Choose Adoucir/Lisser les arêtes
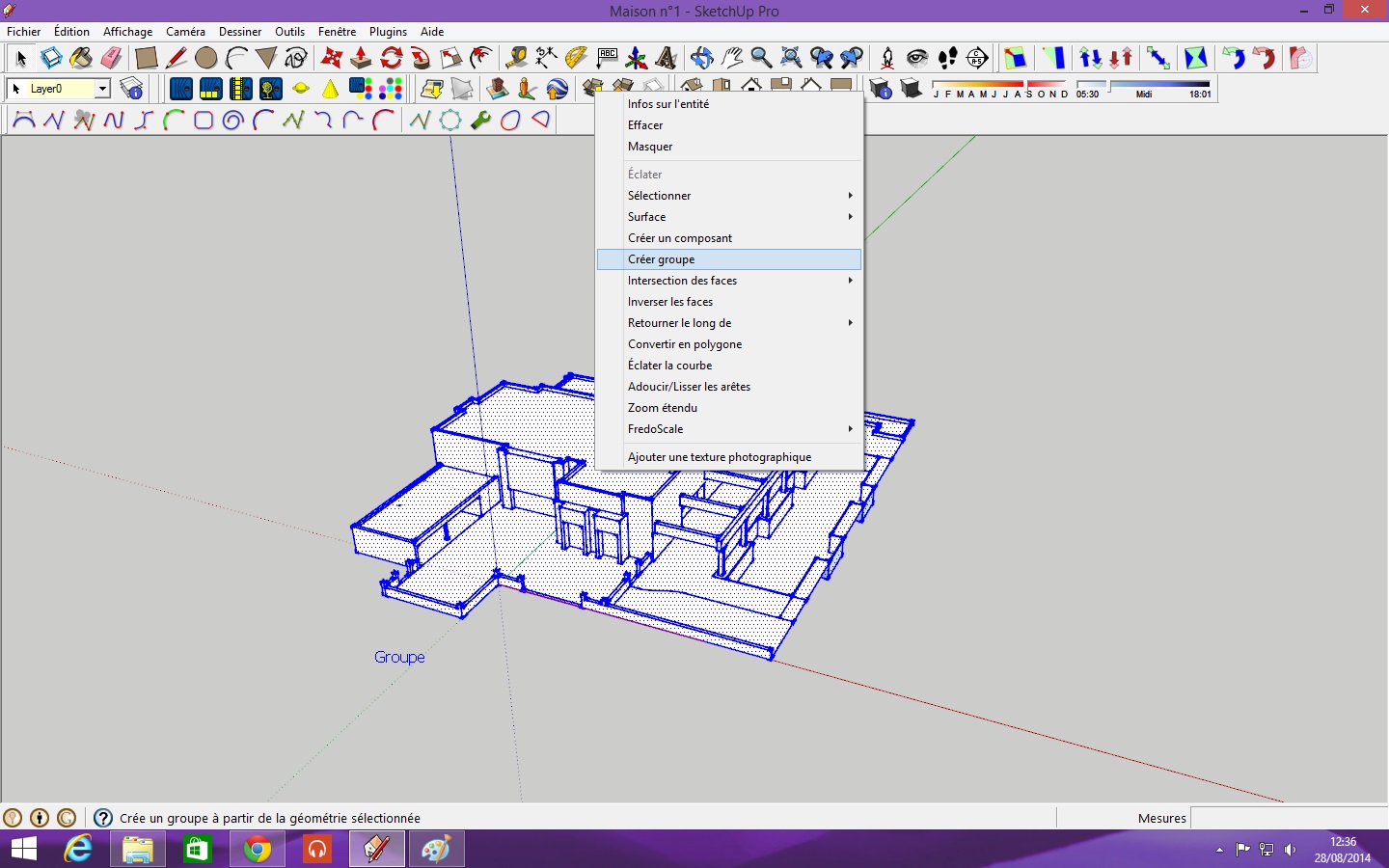The height and width of the screenshot is (868, 1389). pos(729,387)
